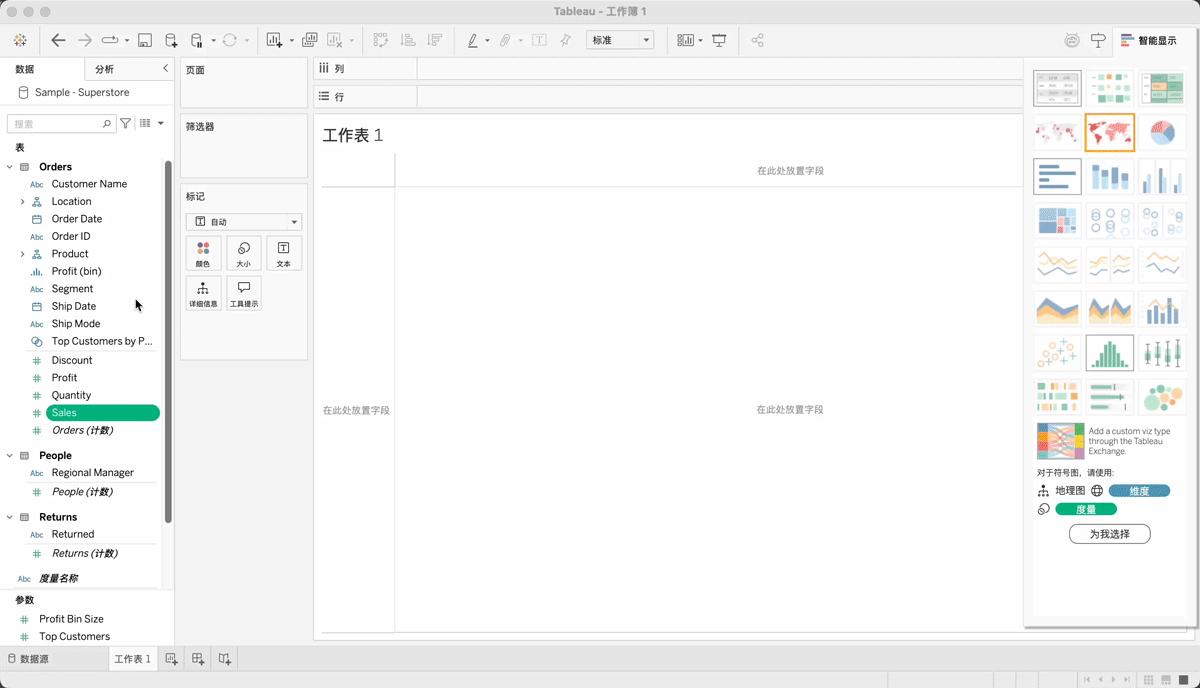Click the refresh run update icon
Viewport: 1200px width, 688px height.
tap(229, 40)
